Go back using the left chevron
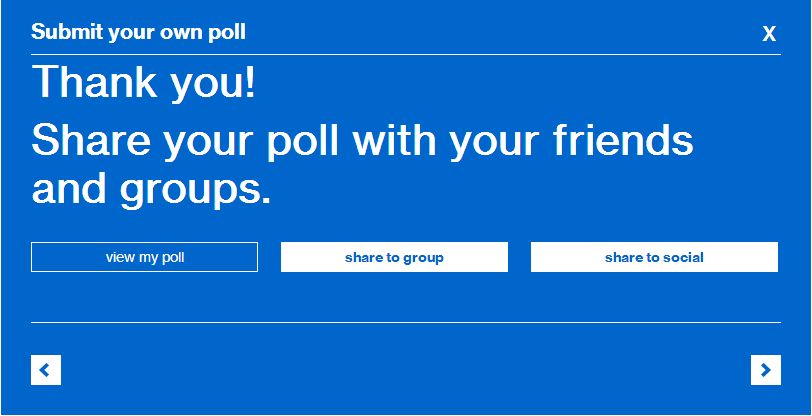812x416 pixels. pos(46,370)
